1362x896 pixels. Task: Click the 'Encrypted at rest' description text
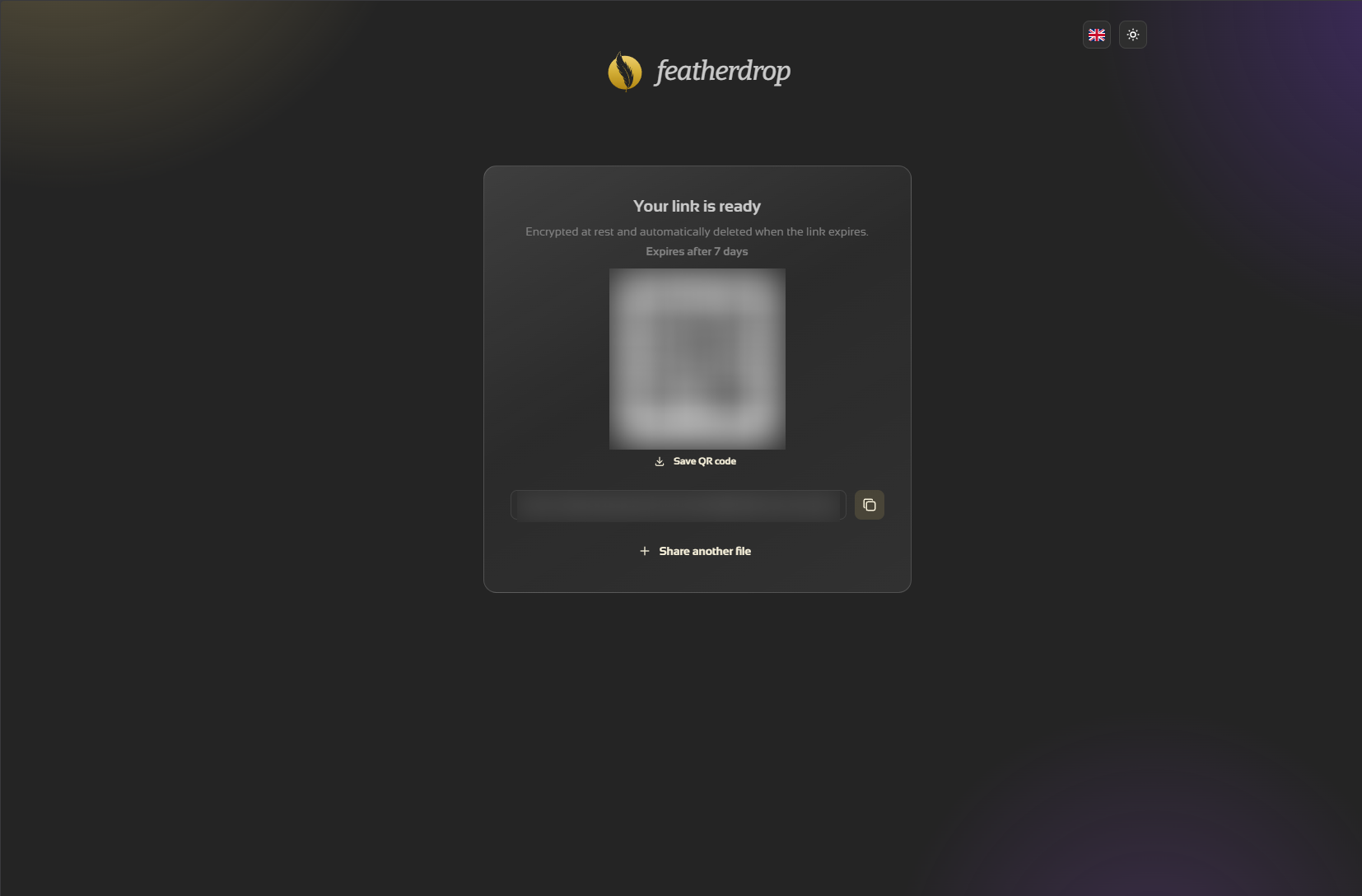click(697, 231)
